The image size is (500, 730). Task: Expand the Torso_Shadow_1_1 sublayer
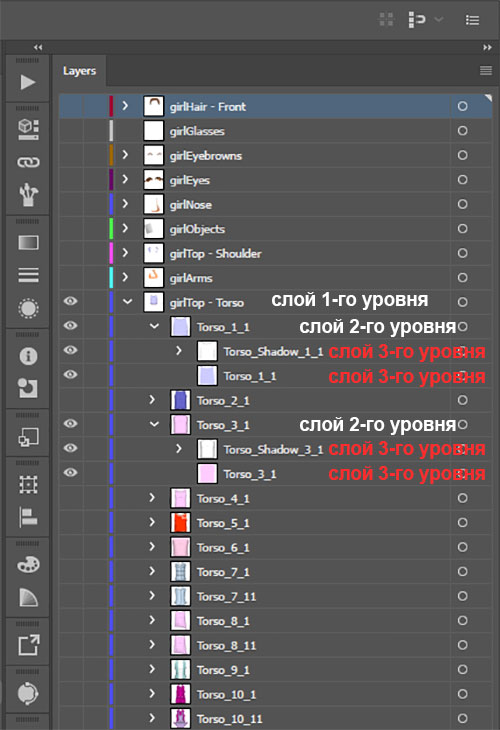pyautogui.click(x=179, y=351)
